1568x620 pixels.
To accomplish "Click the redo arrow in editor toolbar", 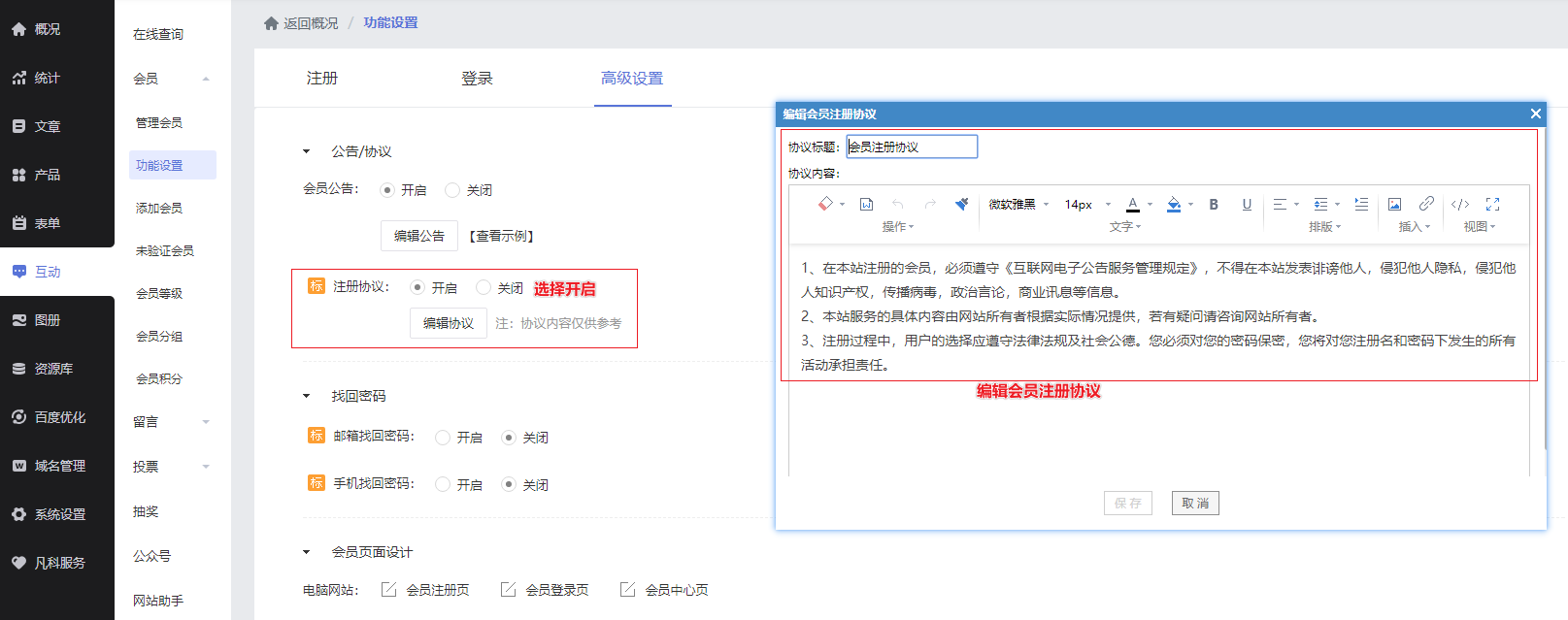I will coord(930,204).
